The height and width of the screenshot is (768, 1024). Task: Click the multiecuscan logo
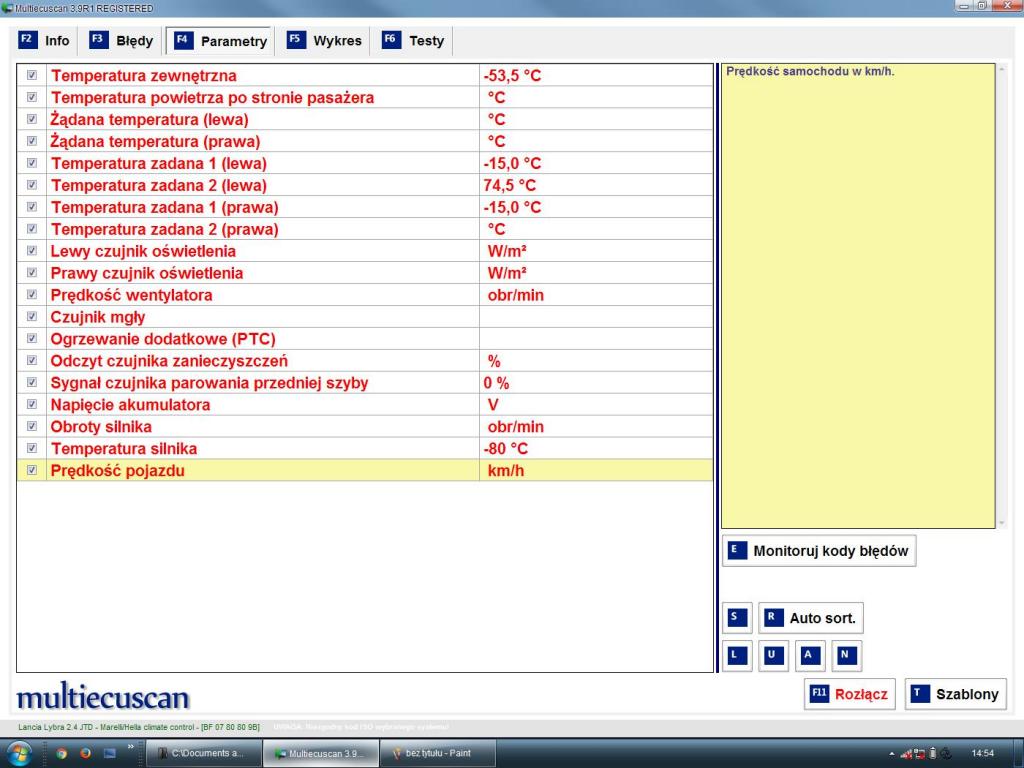tap(103, 696)
